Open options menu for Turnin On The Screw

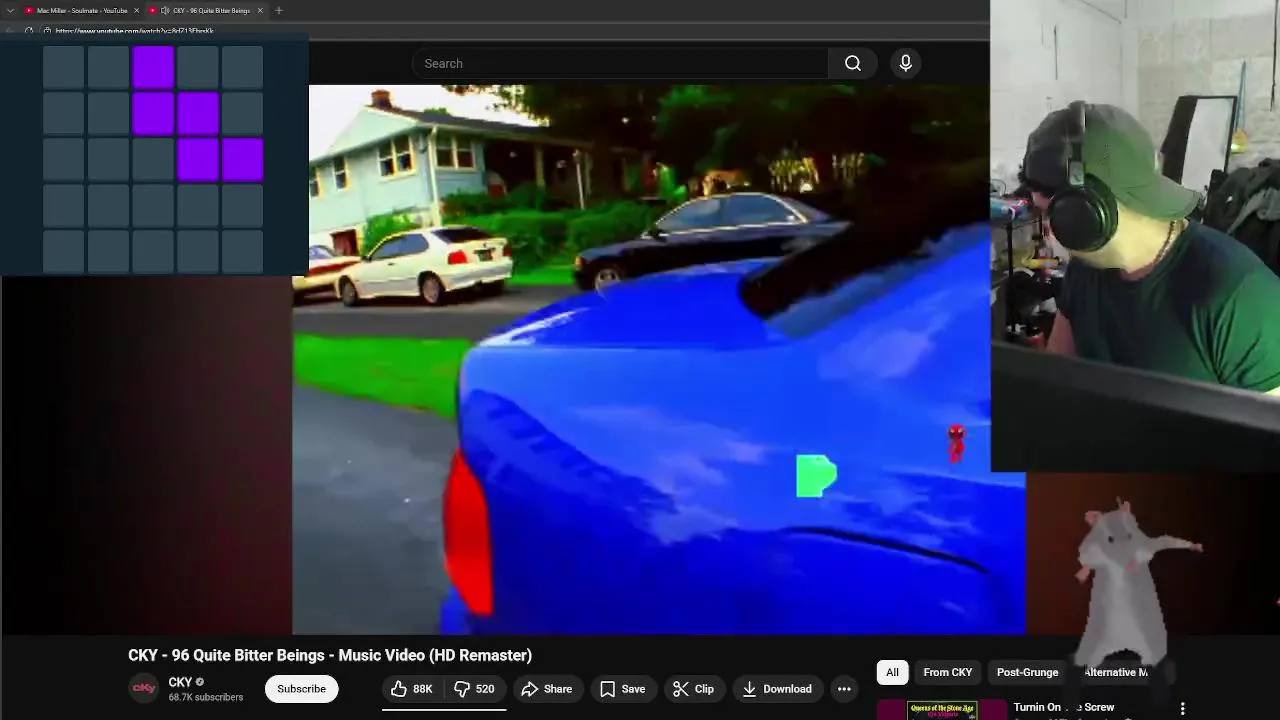1182,709
